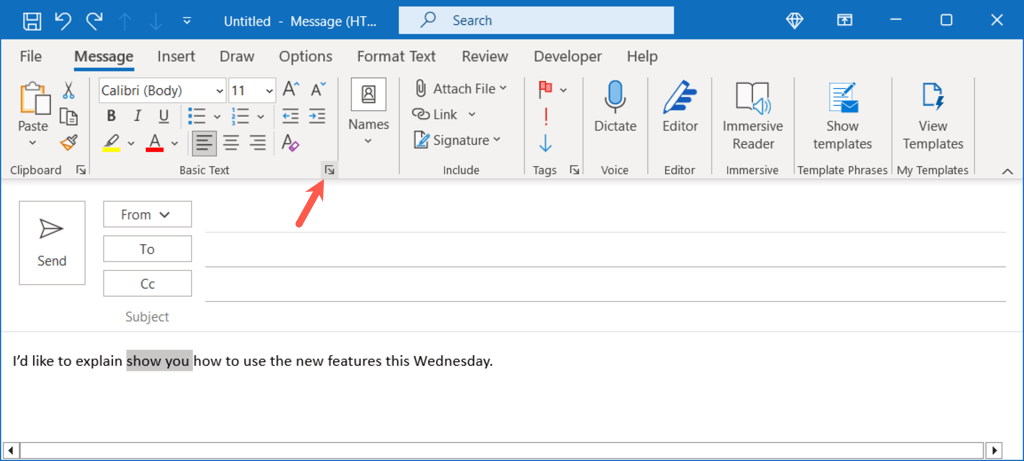Increase paragraph indent
This screenshot has height=461, width=1024.
317,116
